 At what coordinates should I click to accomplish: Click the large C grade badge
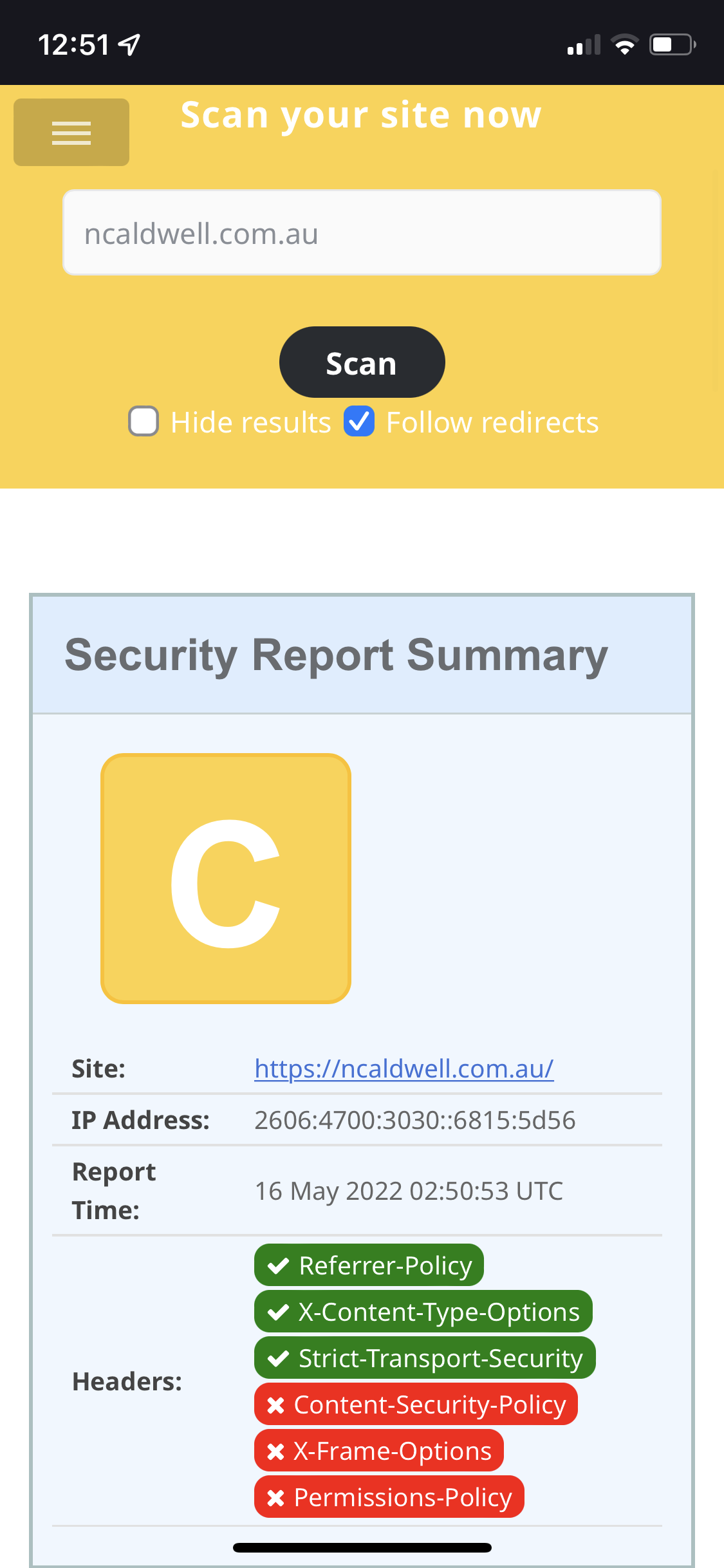tap(226, 878)
